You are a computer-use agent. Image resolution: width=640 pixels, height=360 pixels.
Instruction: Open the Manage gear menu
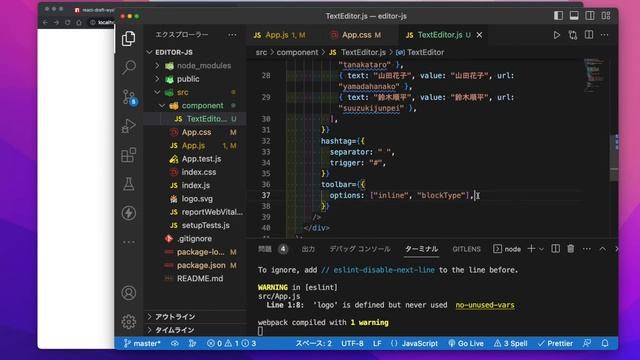point(129,322)
